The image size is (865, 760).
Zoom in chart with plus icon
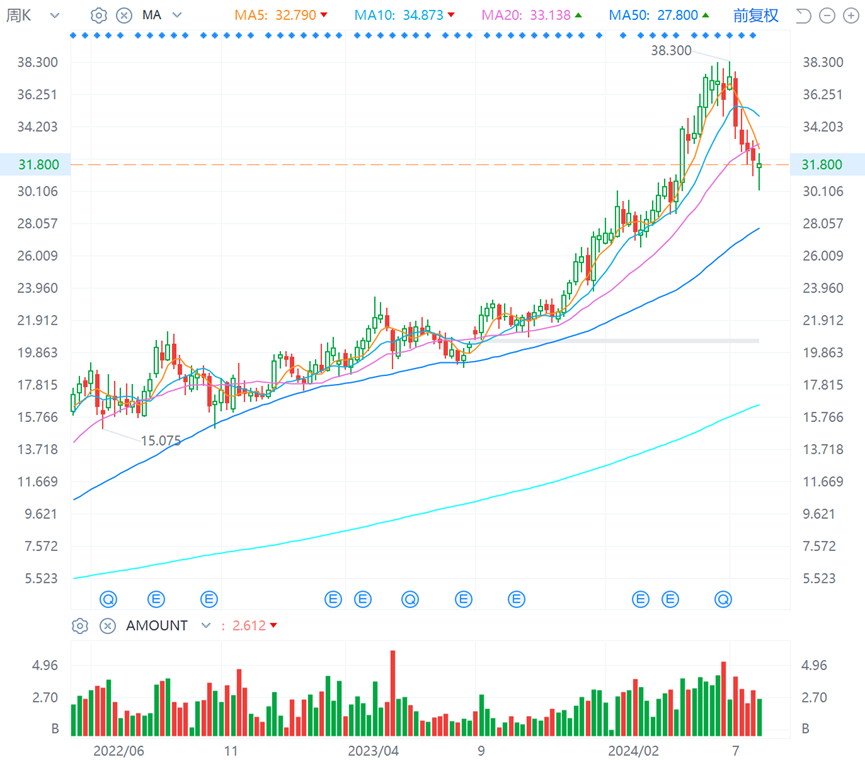click(851, 16)
